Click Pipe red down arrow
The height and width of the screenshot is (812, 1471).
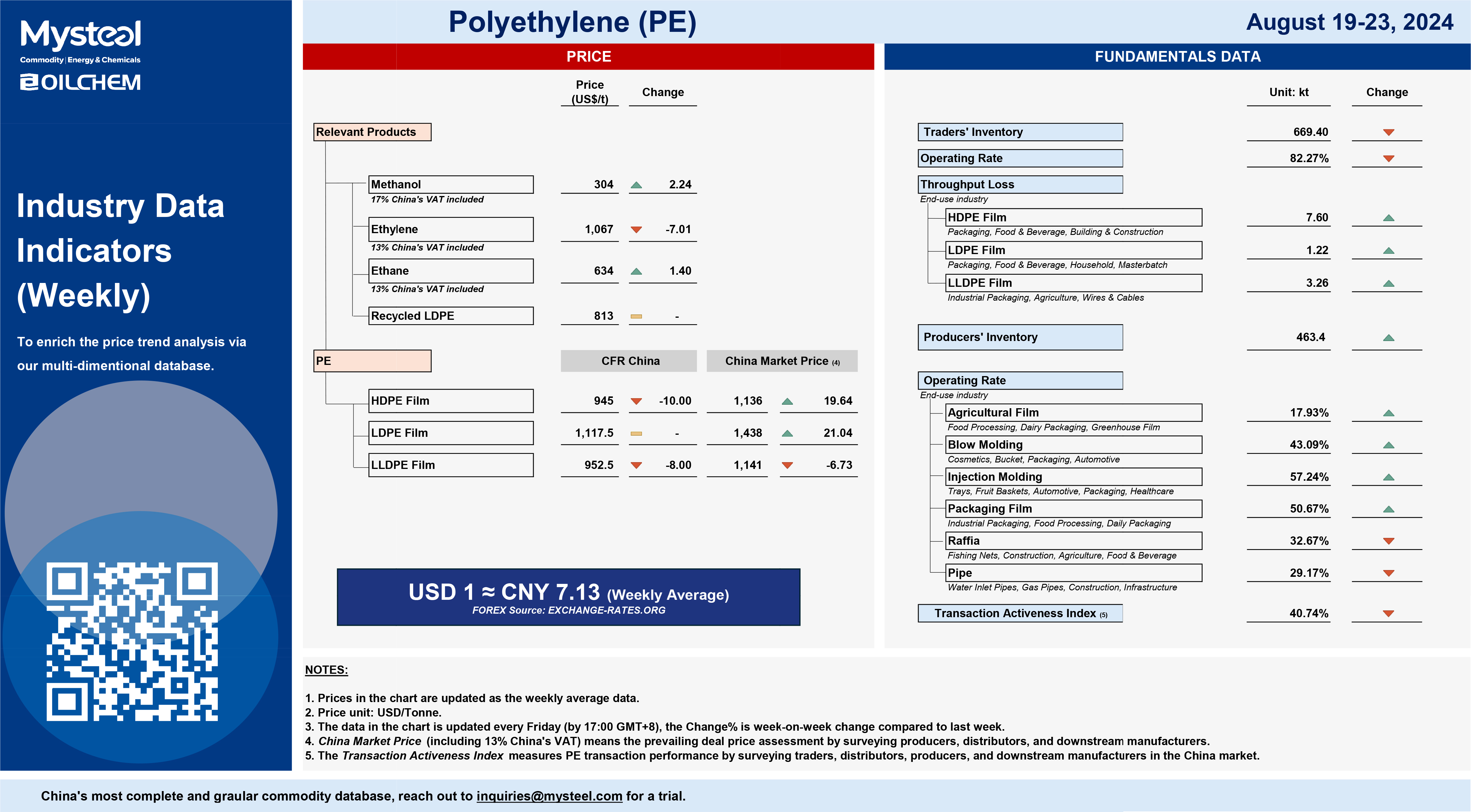(1389, 573)
